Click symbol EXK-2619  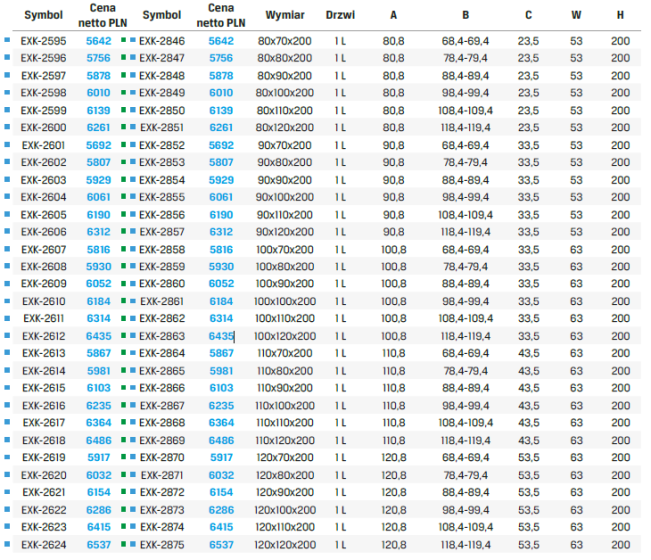[43, 459]
